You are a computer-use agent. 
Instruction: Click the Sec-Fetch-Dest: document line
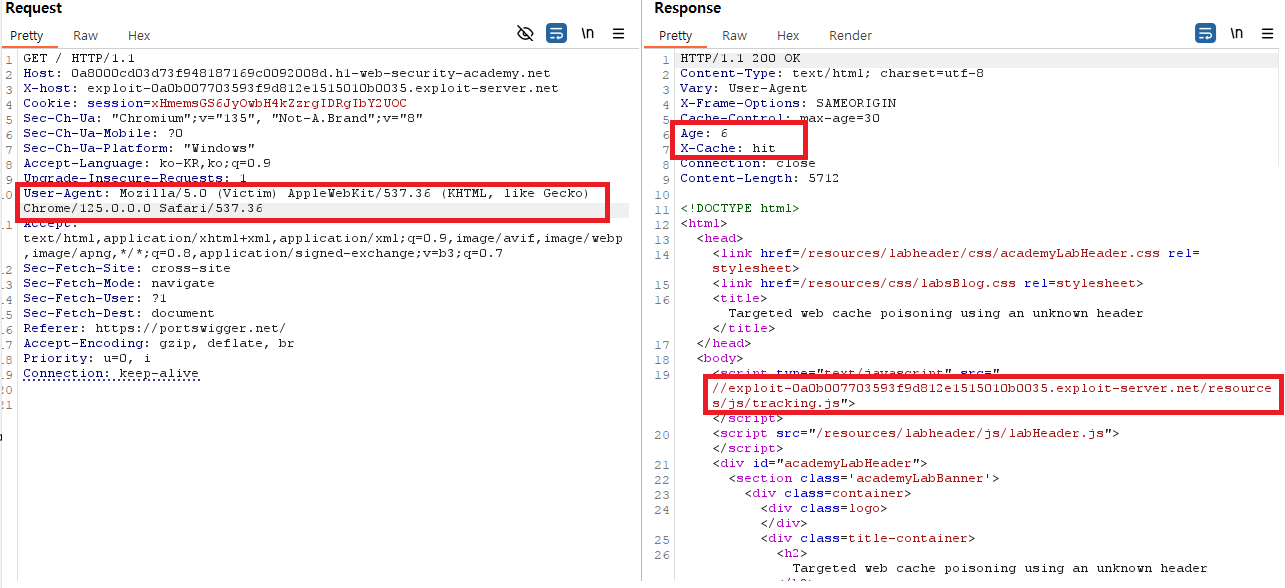[119, 313]
